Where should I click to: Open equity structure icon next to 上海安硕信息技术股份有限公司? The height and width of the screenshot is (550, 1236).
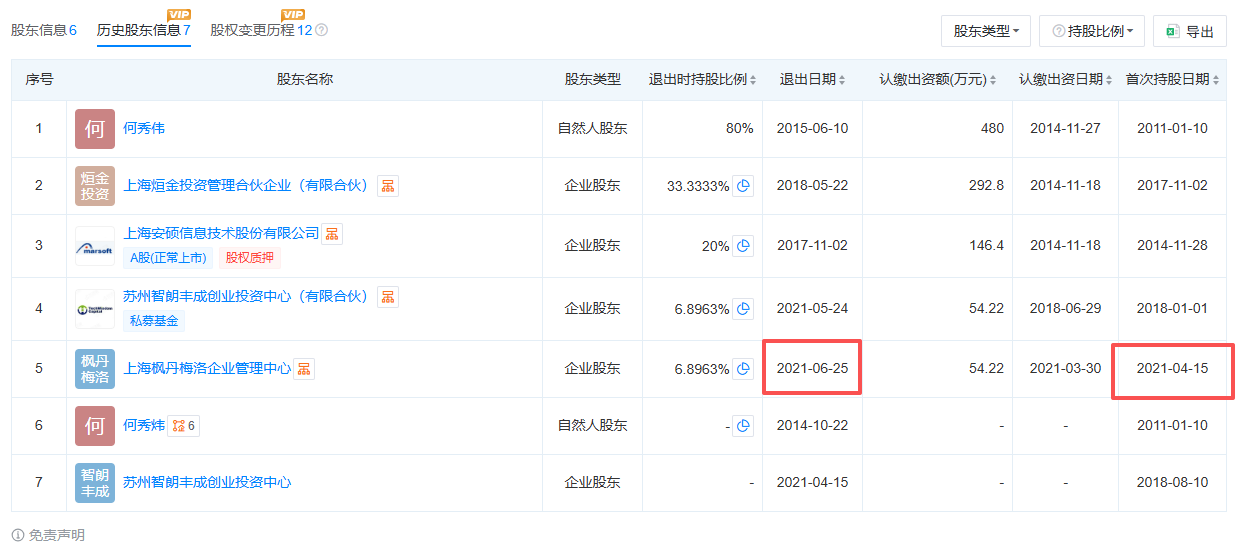tap(332, 234)
